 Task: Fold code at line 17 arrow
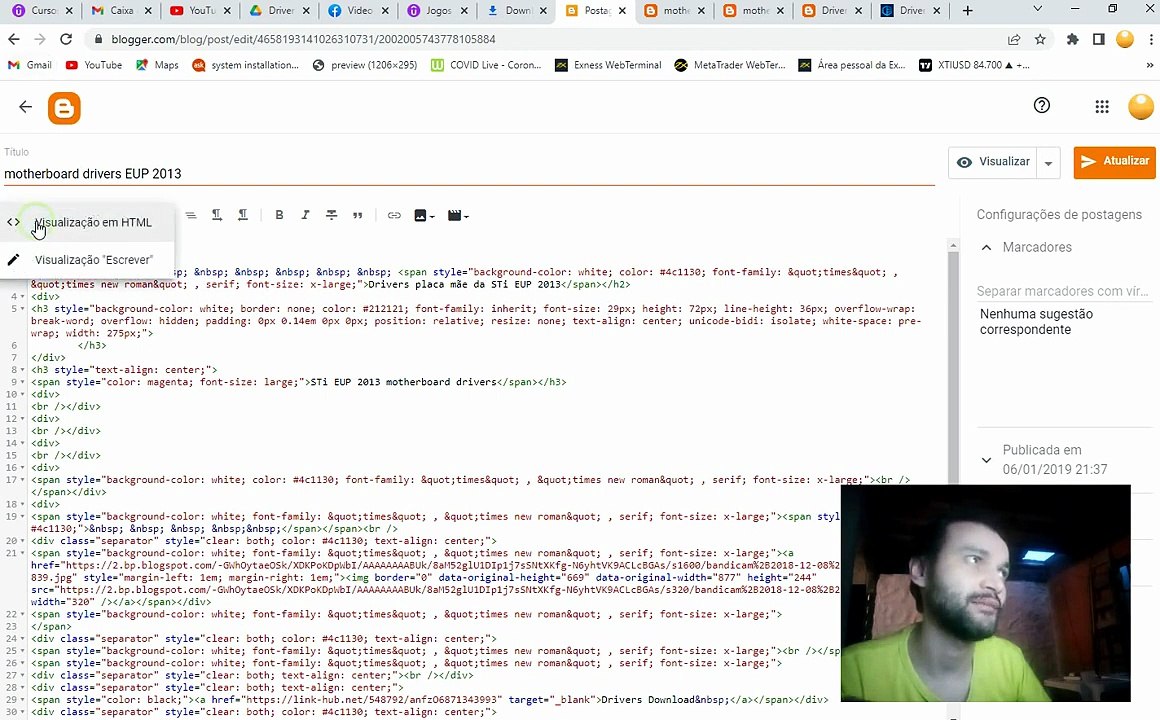tap(23, 480)
